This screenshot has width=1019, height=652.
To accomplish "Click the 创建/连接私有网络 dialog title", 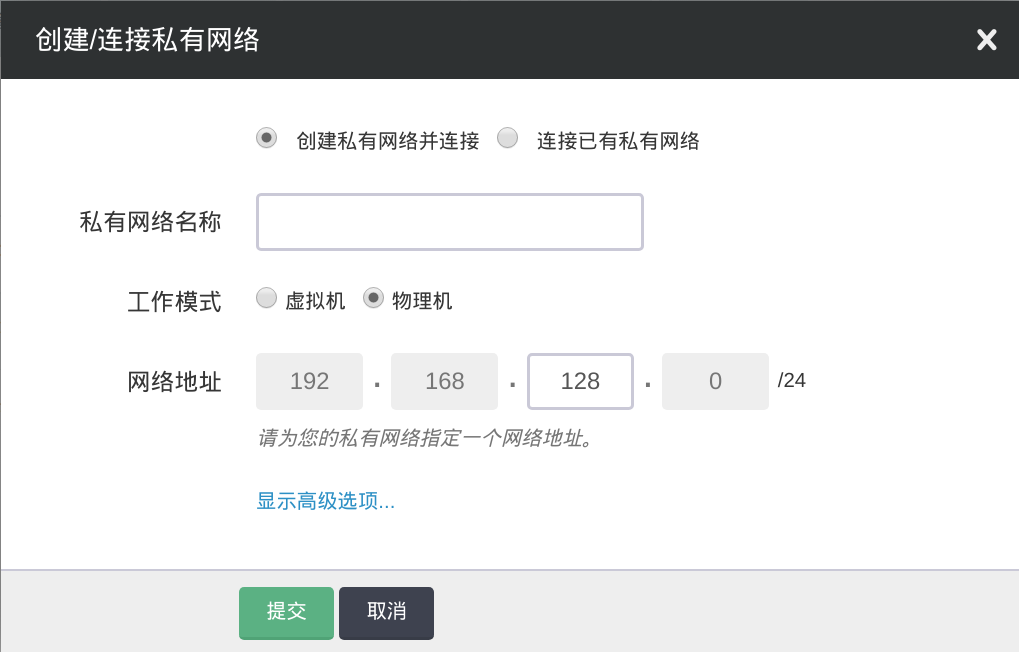I will [x=147, y=40].
